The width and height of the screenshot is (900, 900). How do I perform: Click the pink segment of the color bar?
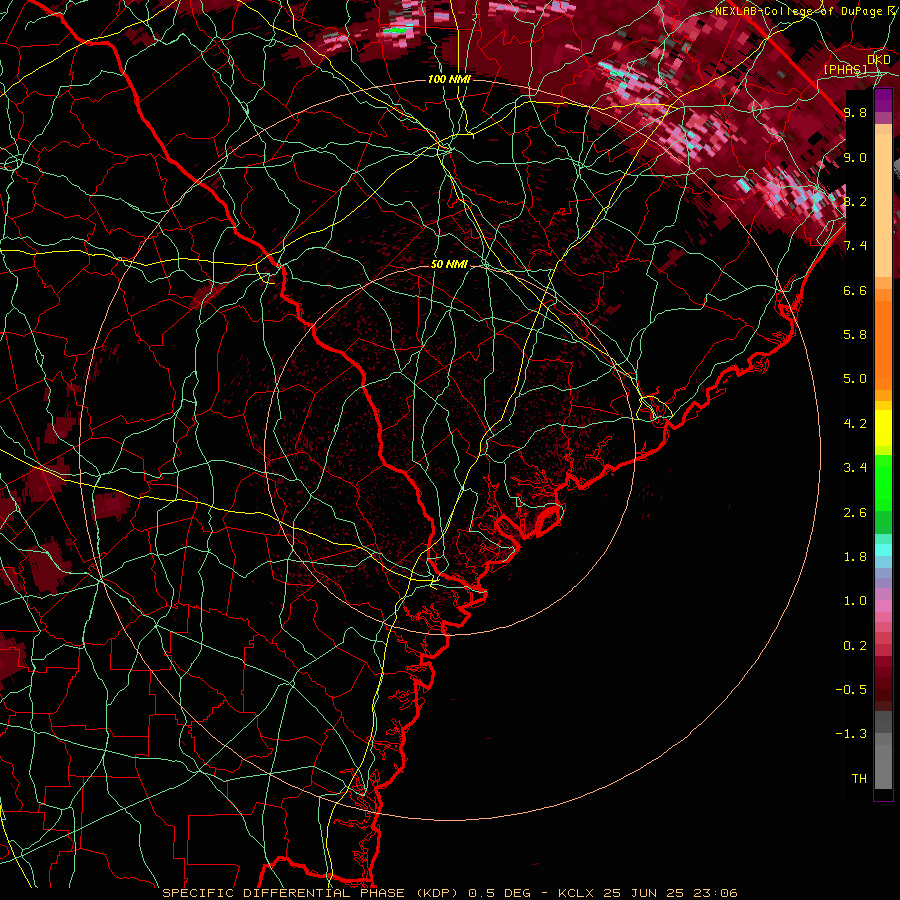point(883,606)
